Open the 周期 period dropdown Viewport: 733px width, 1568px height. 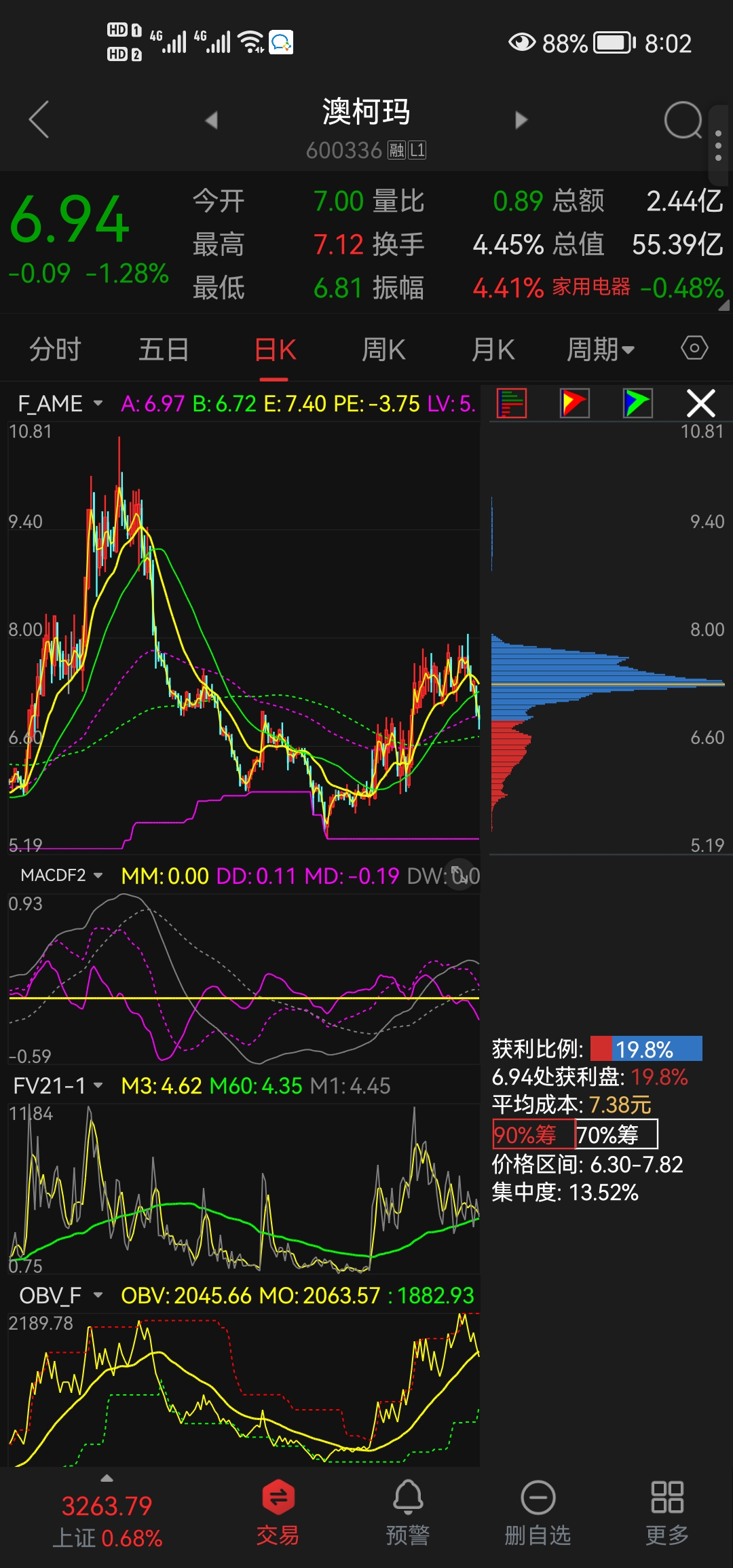coord(601,350)
